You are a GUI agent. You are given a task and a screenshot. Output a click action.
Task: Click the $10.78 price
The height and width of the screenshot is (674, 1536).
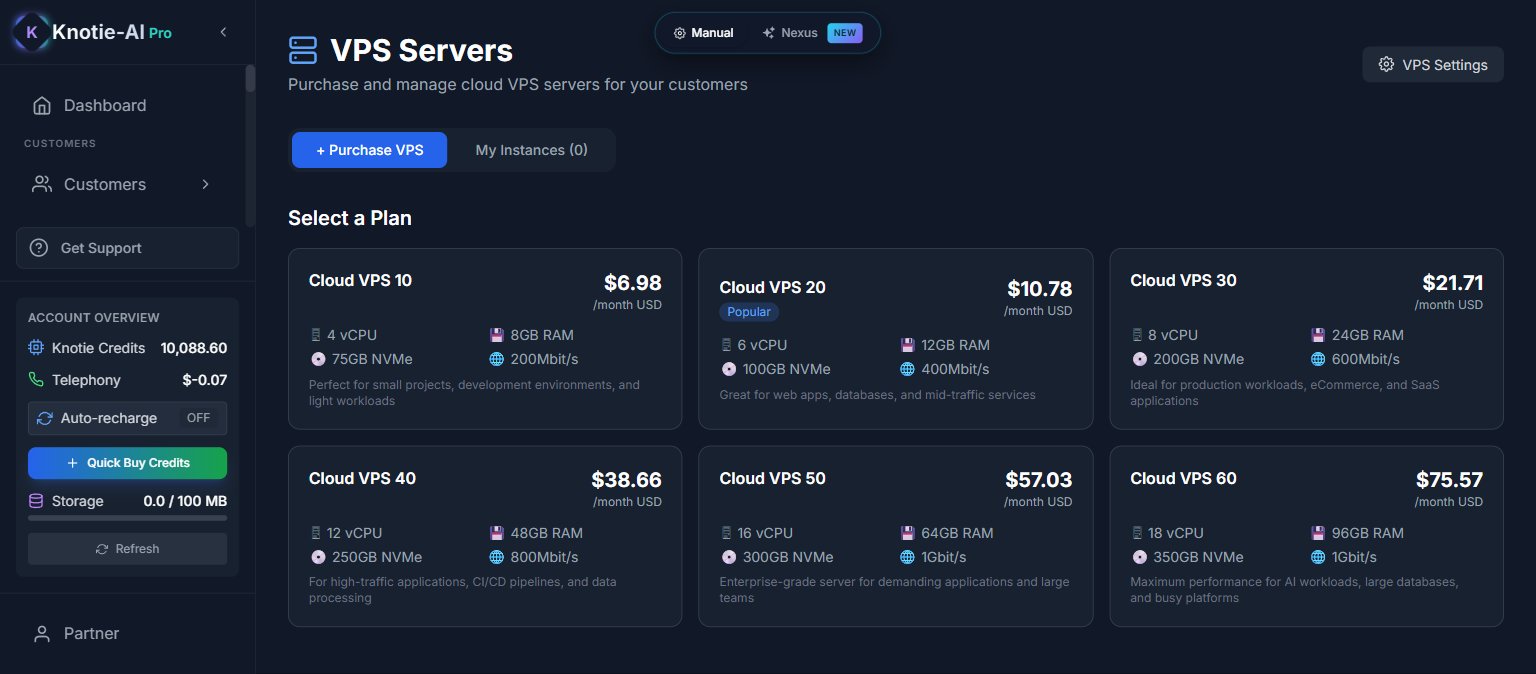(1040, 289)
